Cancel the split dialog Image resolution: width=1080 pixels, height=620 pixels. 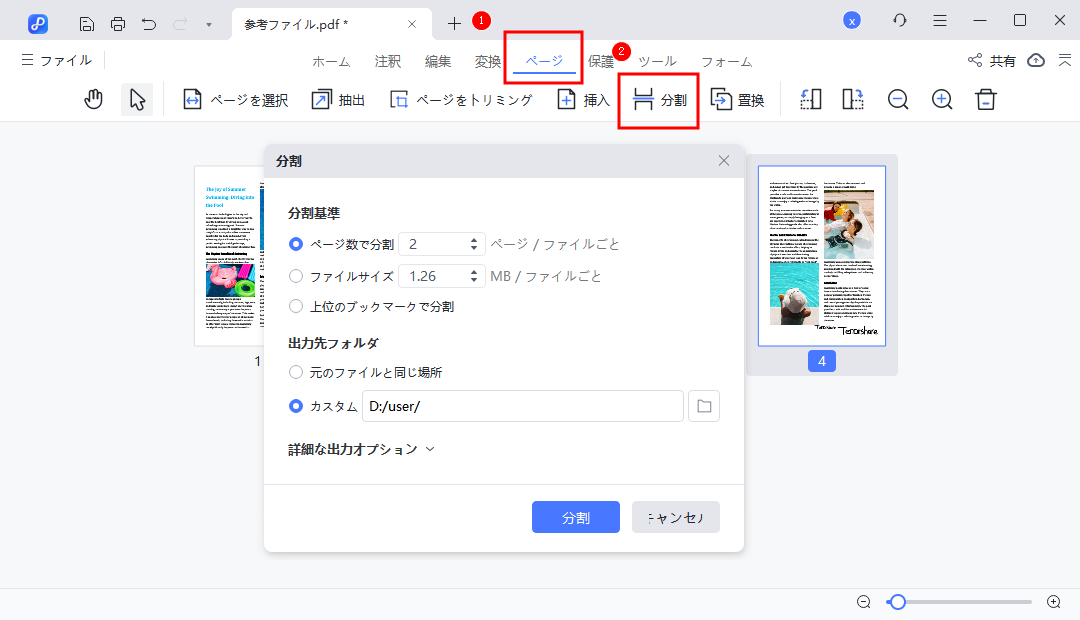(675, 516)
